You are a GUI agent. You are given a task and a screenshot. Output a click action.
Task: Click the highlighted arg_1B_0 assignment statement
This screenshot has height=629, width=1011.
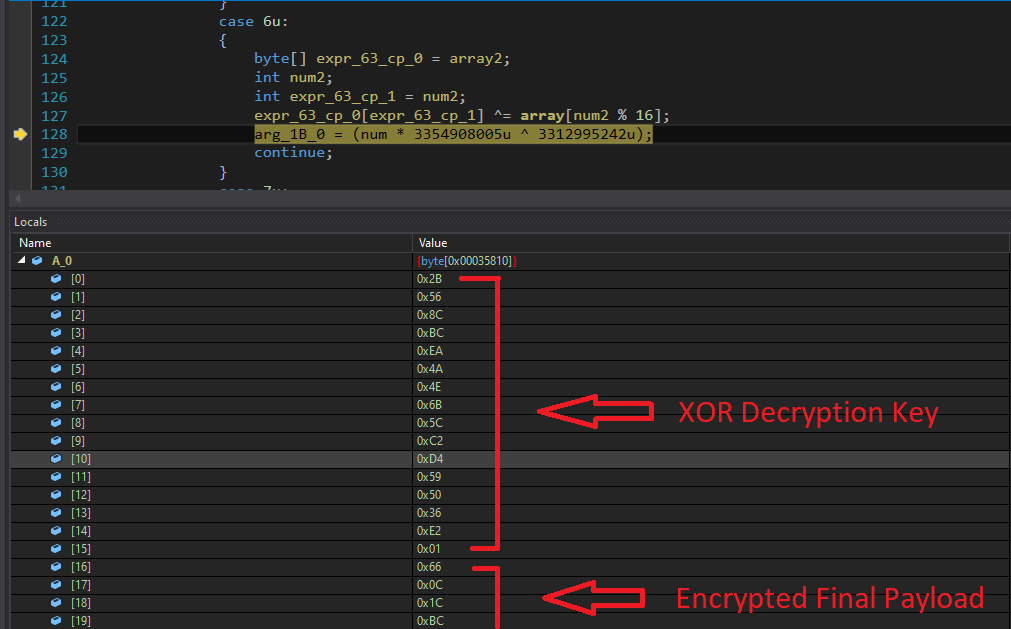pos(453,134)
